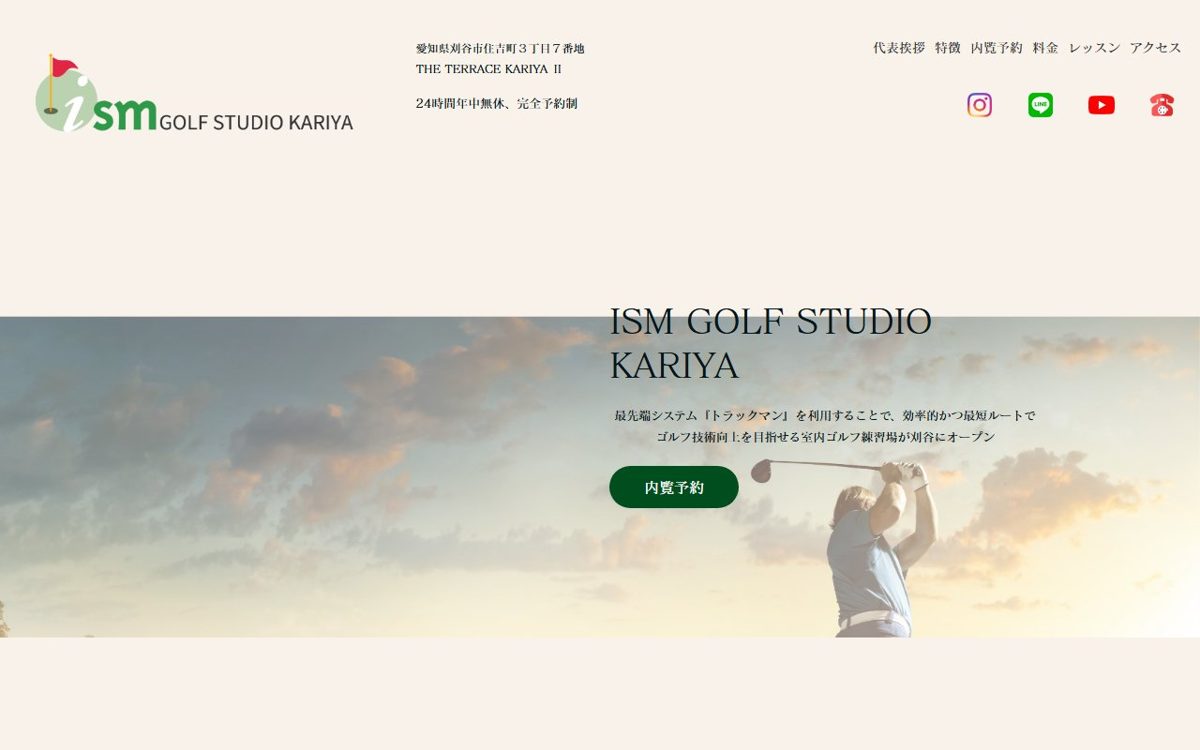Click the ISM GOLF STUDIO KARIYA heading
1200x750 pixels.
pos(771,343)
